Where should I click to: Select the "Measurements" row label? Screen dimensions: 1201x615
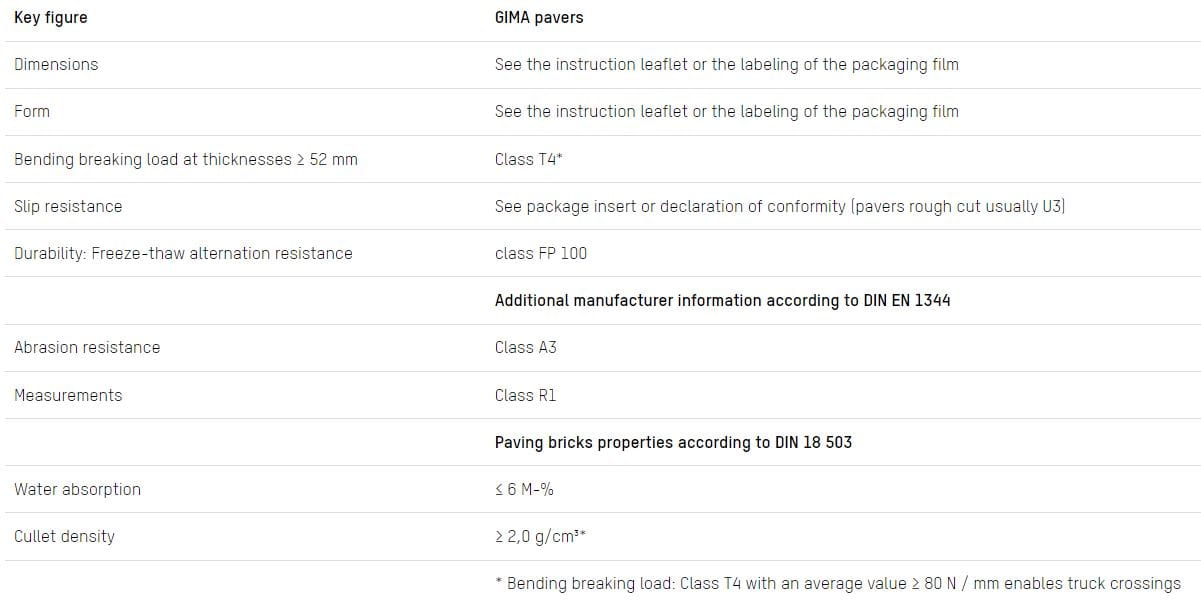(x=68, y=395)
